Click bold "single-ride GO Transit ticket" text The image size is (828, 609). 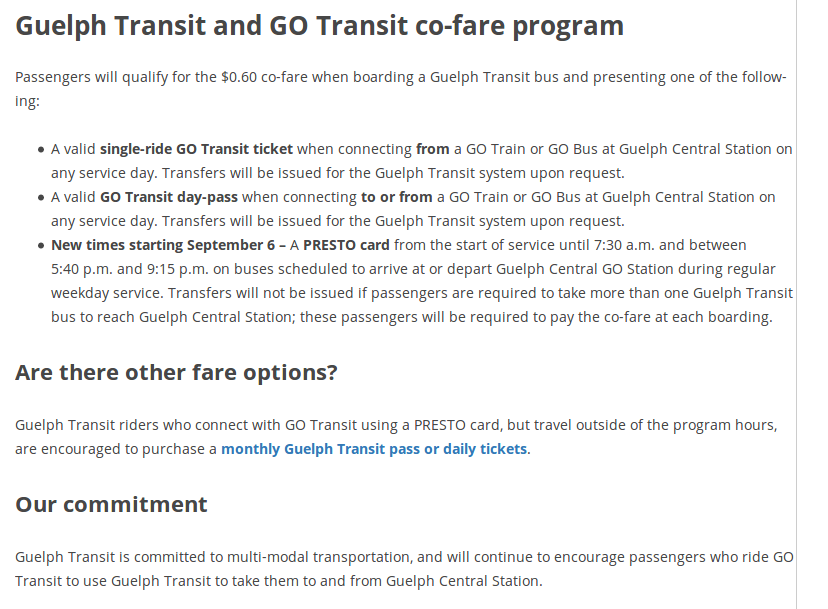196,149
